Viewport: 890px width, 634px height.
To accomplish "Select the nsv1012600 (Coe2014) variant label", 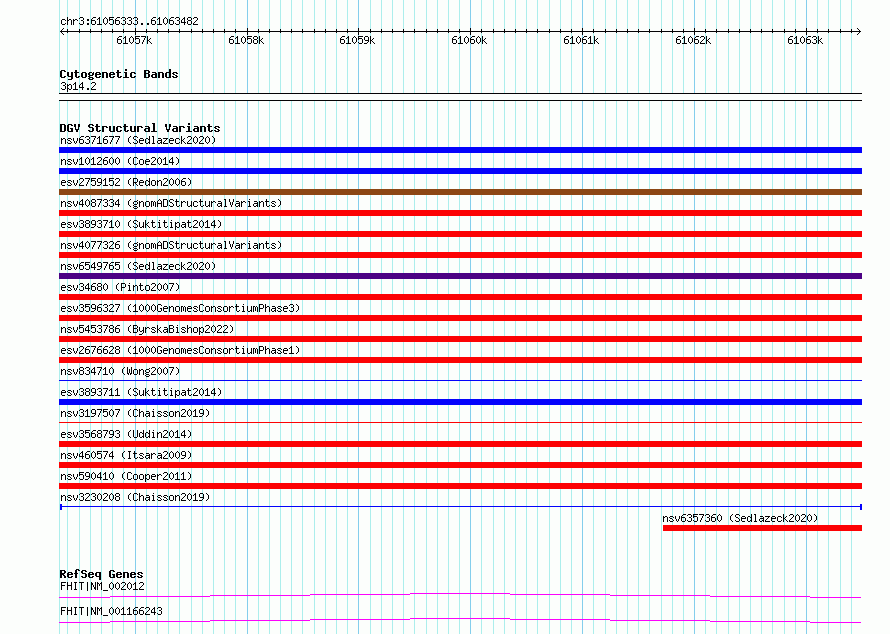I will [120, 161].
